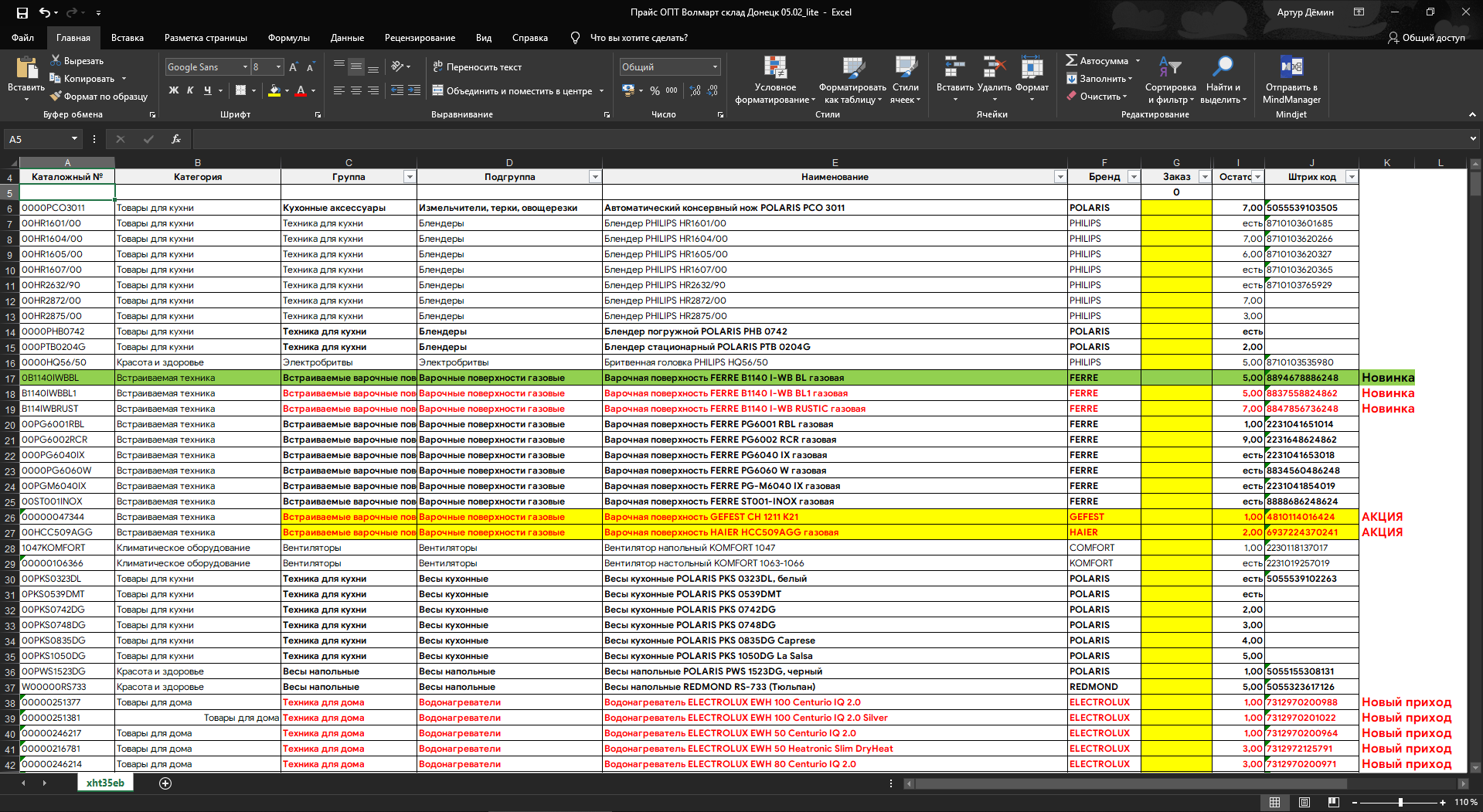Open the font size dropdown
1483x812 pixels.
click(x=278, y=67)
